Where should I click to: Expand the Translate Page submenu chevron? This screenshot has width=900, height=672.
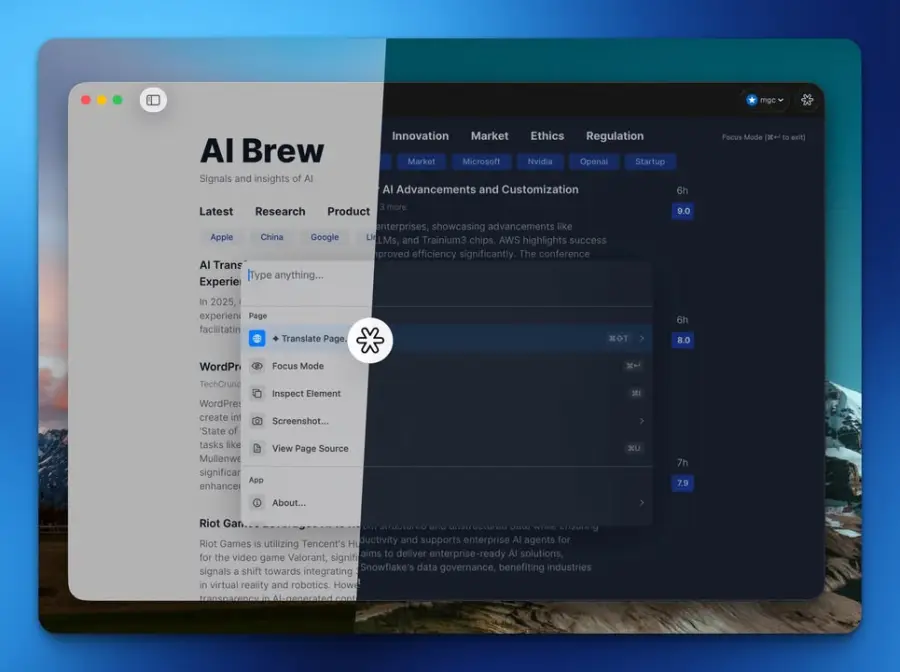click(x=642, y=339)
